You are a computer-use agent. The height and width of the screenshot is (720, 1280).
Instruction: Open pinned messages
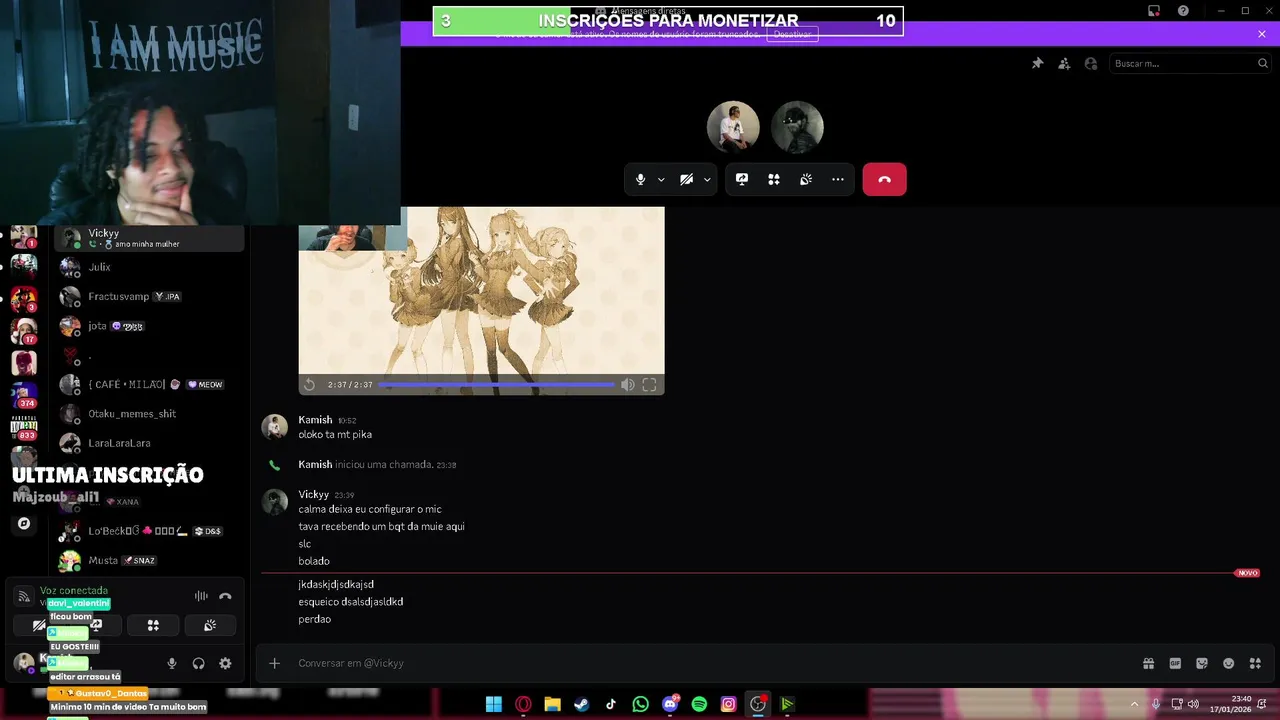coord(1037,63)
